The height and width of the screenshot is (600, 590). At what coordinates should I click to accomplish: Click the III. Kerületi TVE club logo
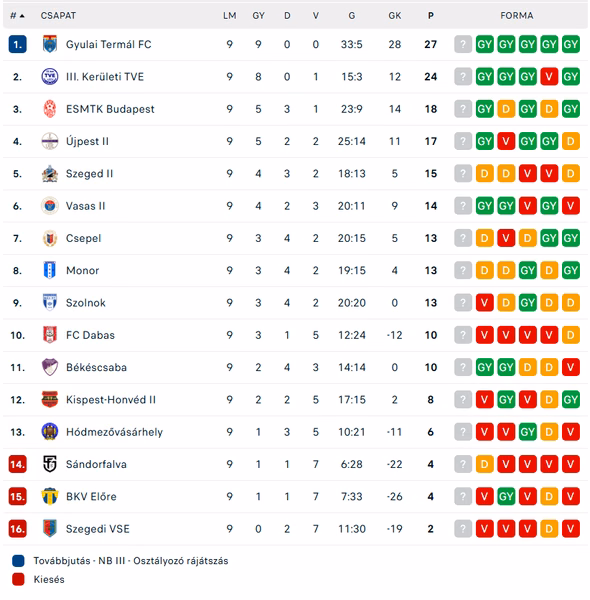(x=50, y=77)
